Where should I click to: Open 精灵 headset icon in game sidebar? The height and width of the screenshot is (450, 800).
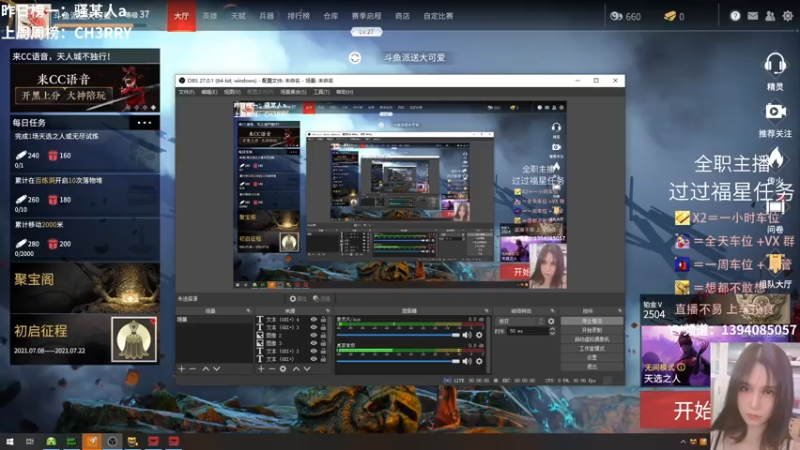tap(774, 65)
